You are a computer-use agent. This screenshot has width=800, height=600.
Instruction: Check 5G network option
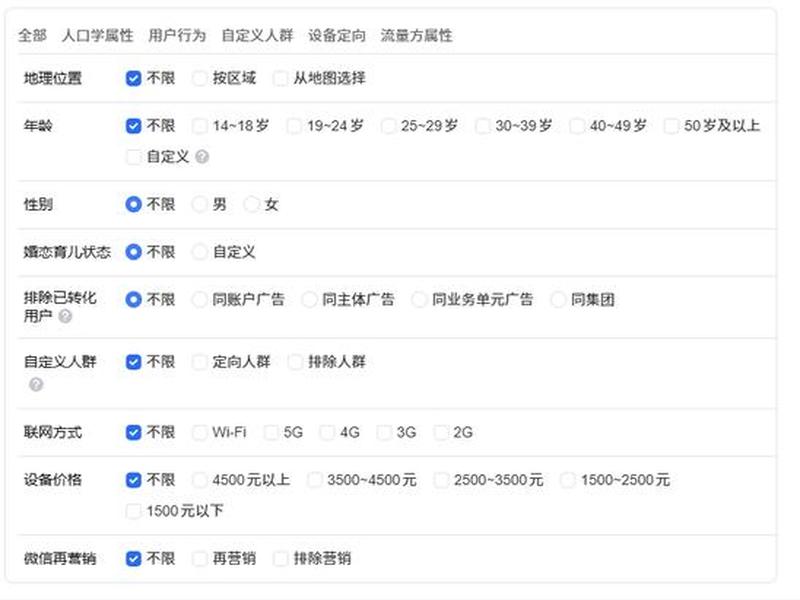270,432
